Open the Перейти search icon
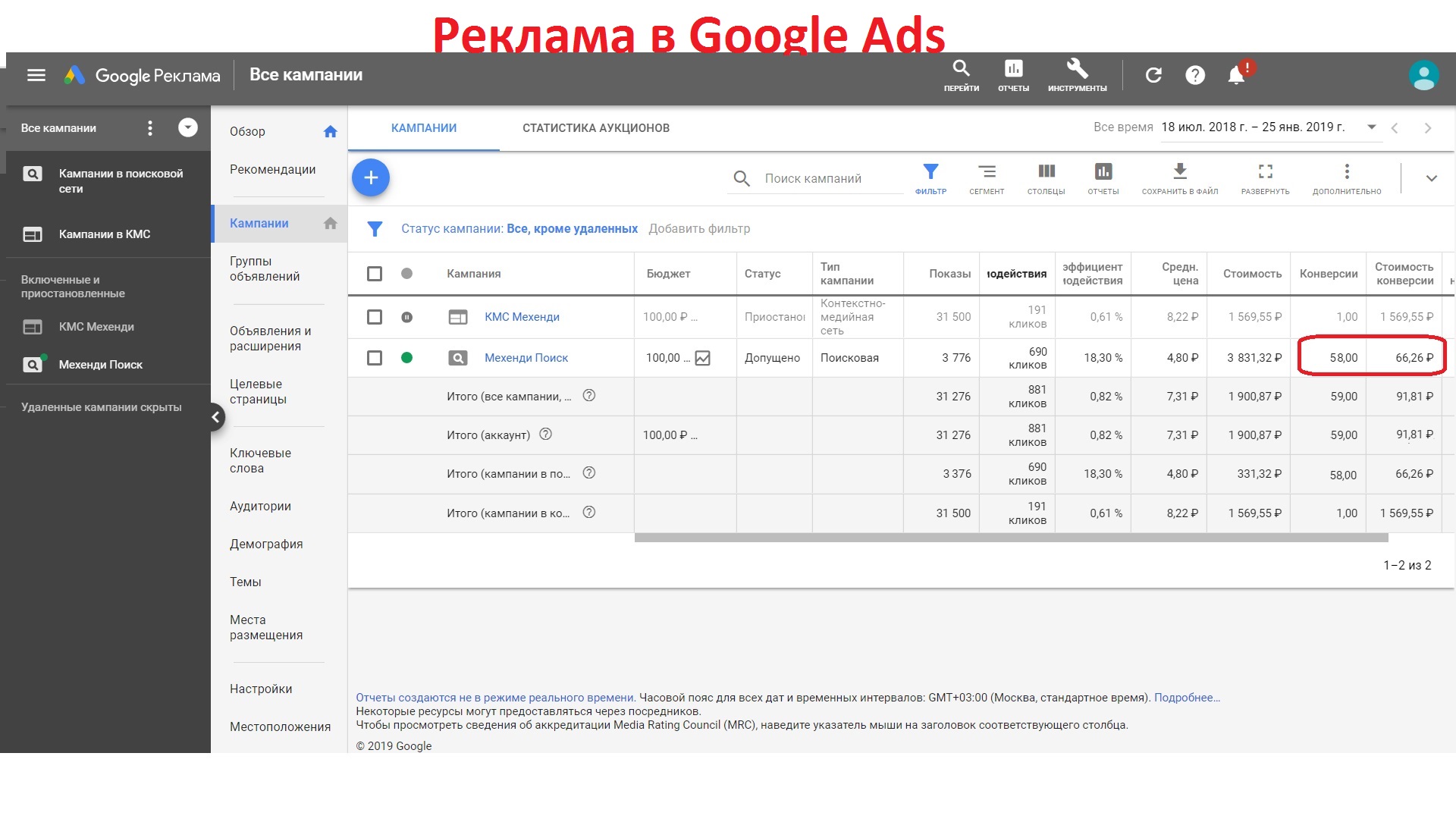This screenshot has height=819, width=1456. (961, 75)
